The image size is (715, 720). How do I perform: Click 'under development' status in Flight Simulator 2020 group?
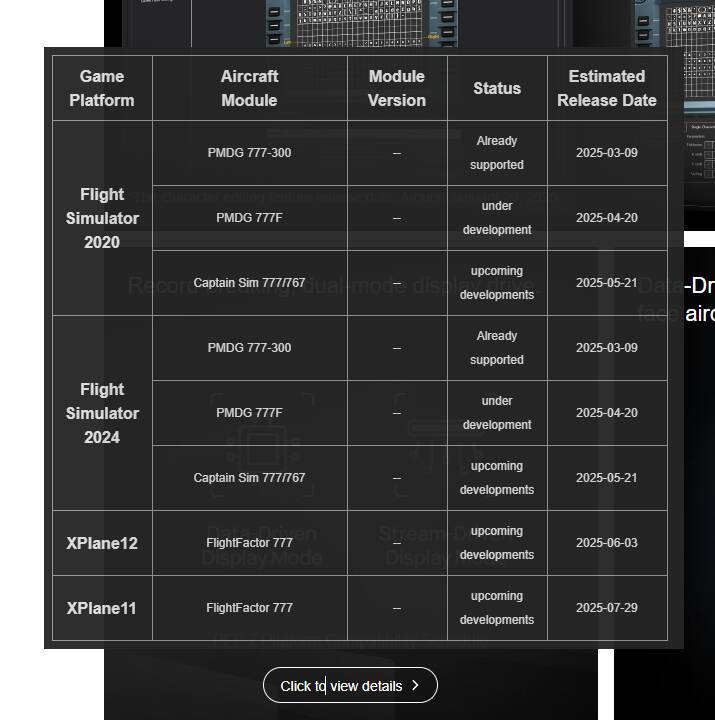(497, 218)
